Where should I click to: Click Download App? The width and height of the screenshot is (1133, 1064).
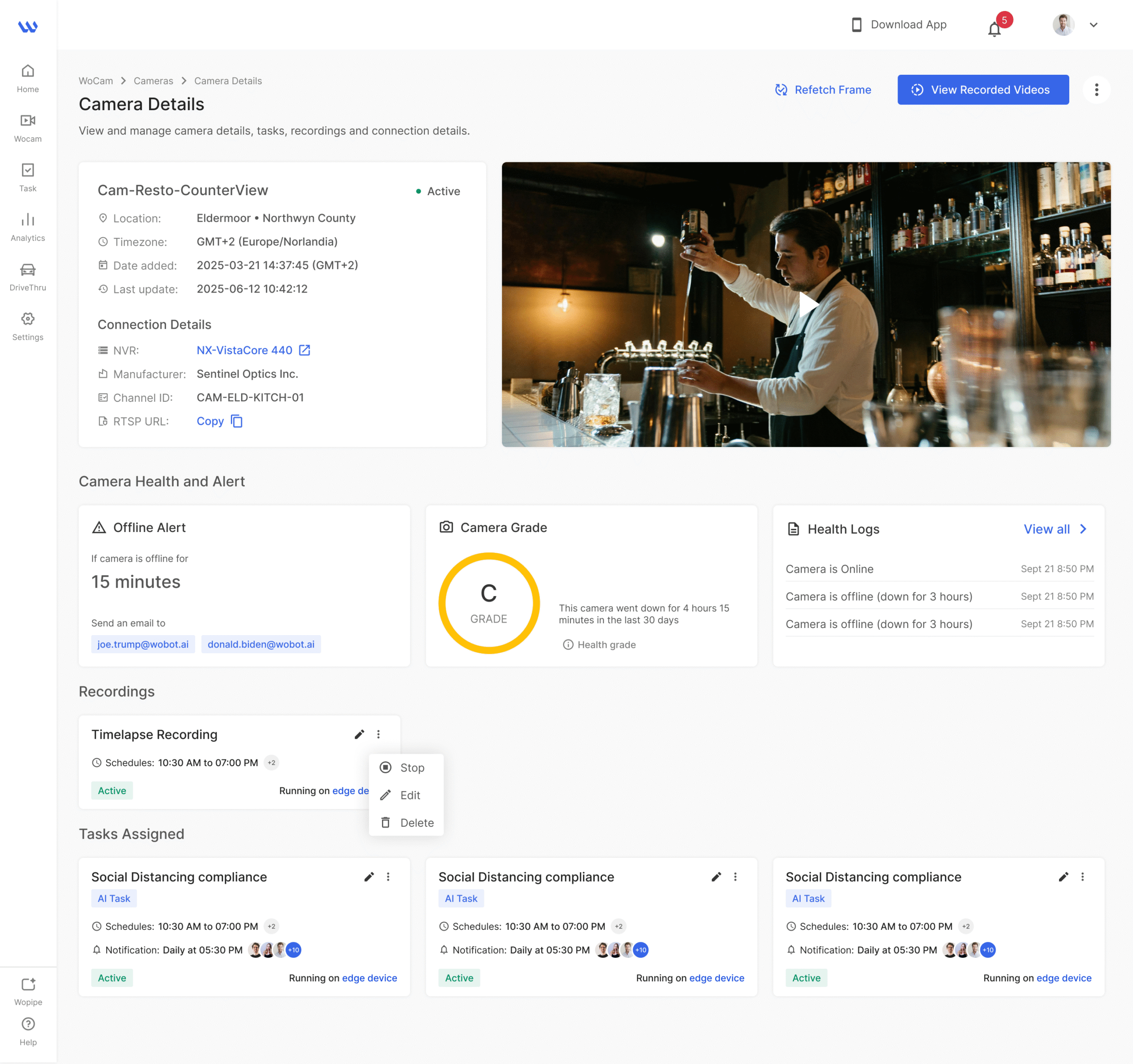pos(899,24)
